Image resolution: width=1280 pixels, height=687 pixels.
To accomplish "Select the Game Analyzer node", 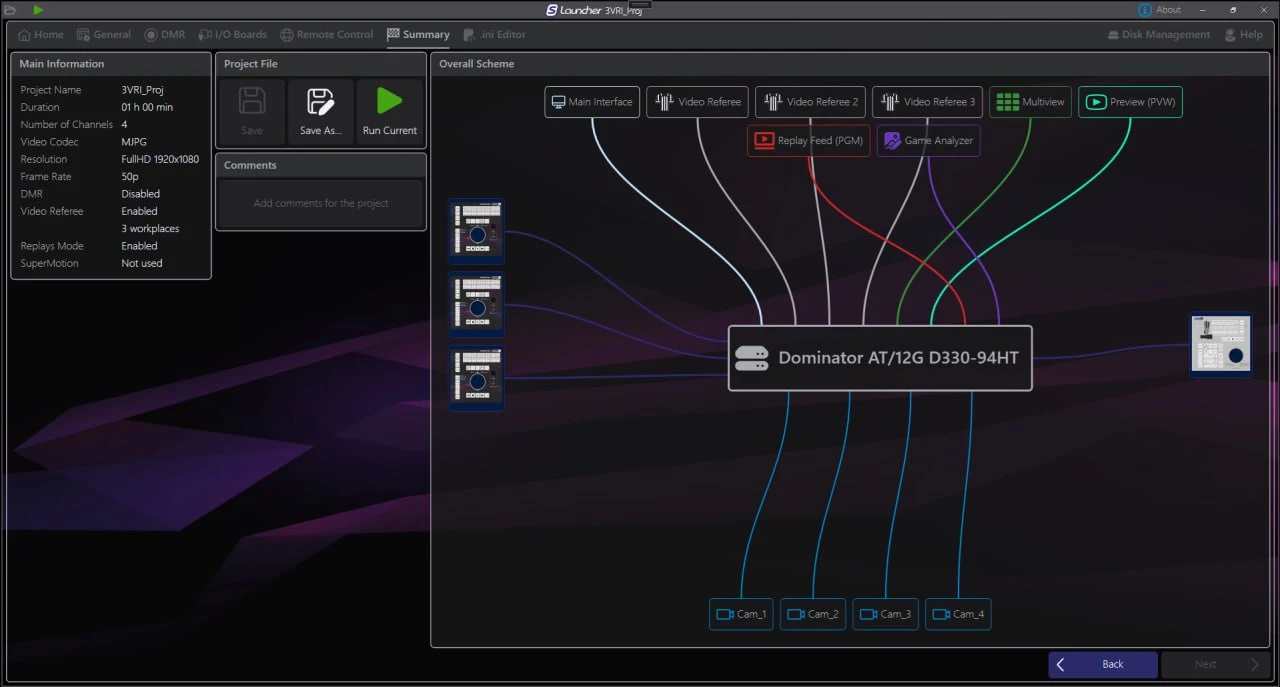I will (x=928, y=141).
